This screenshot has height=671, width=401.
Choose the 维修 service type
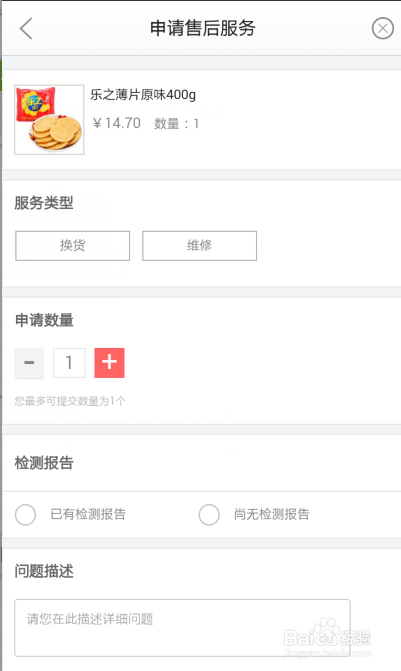[199, 246]
